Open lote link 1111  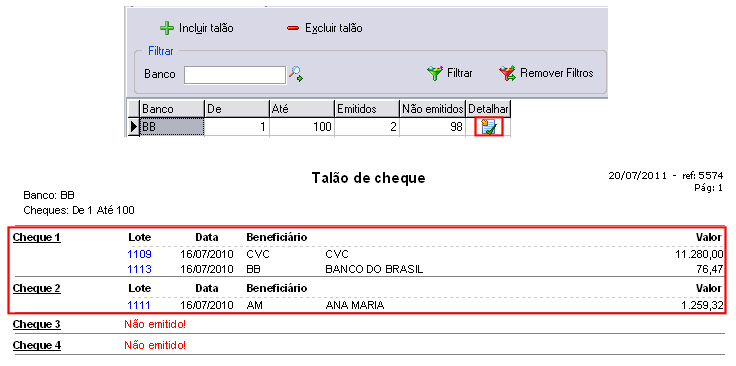139,305
